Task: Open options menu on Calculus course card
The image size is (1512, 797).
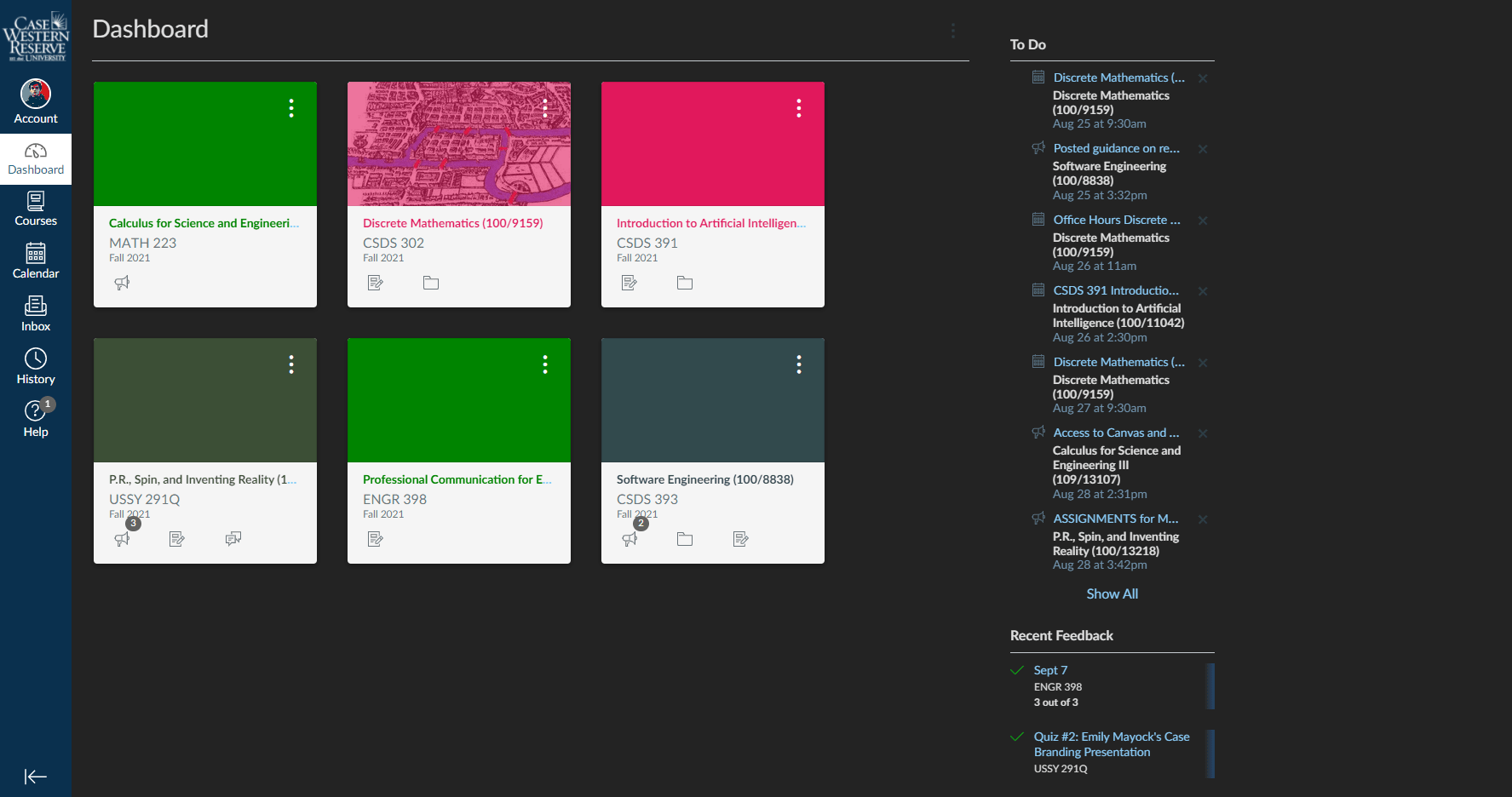Action: pyautogui.click(x=291, y=108)
